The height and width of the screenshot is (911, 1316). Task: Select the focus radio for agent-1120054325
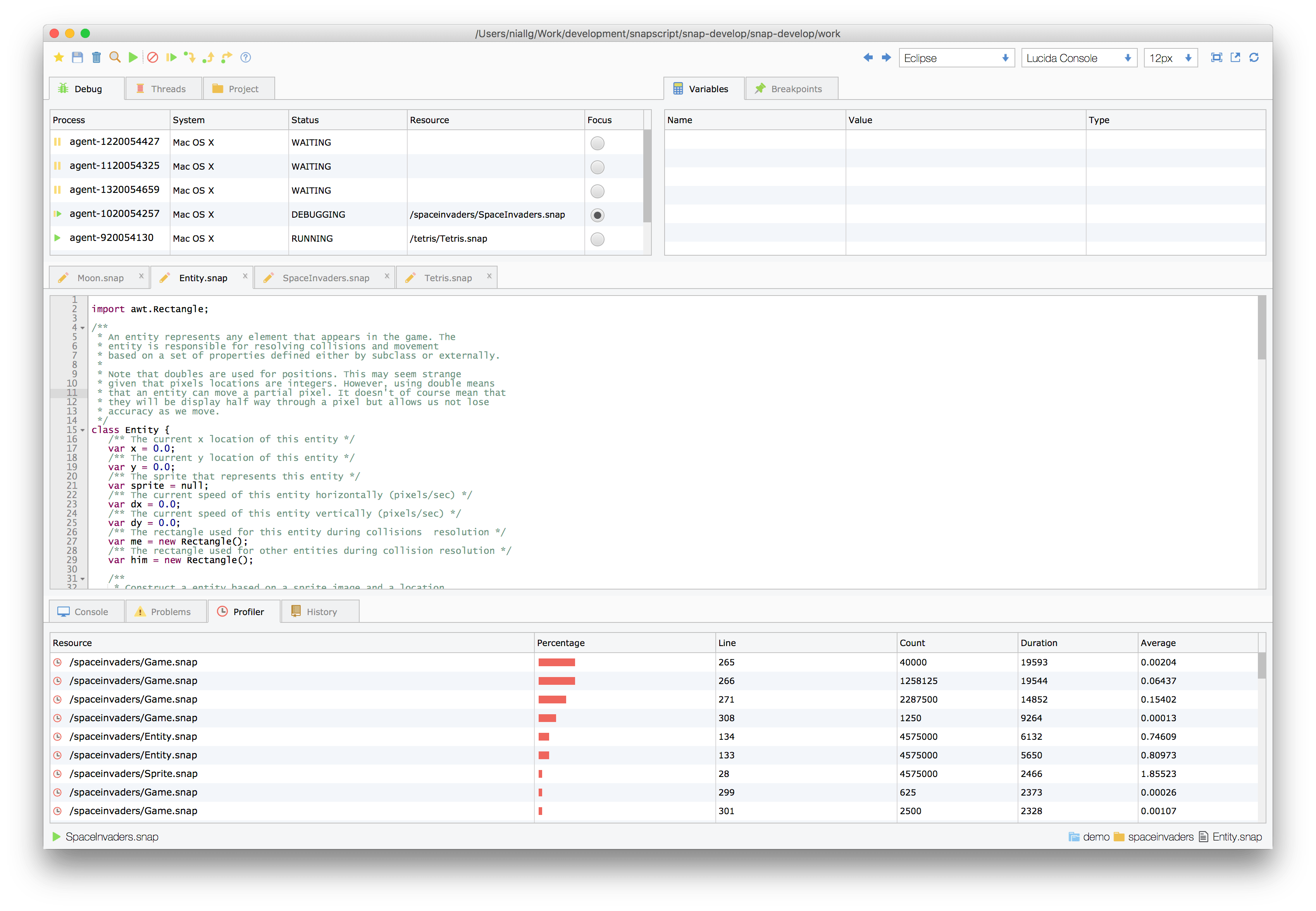(x=597, y=167)
